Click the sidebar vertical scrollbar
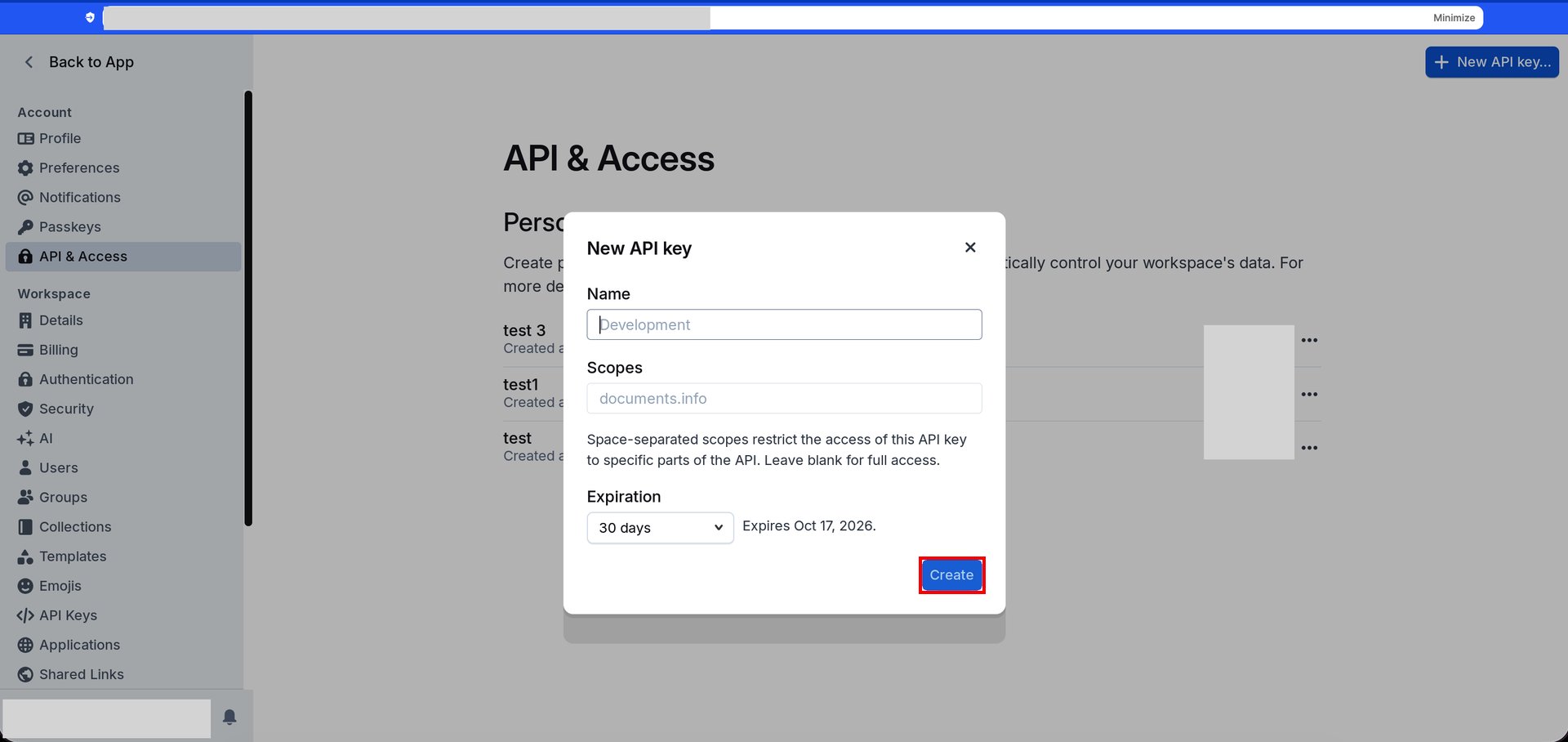 coord(248,308)
